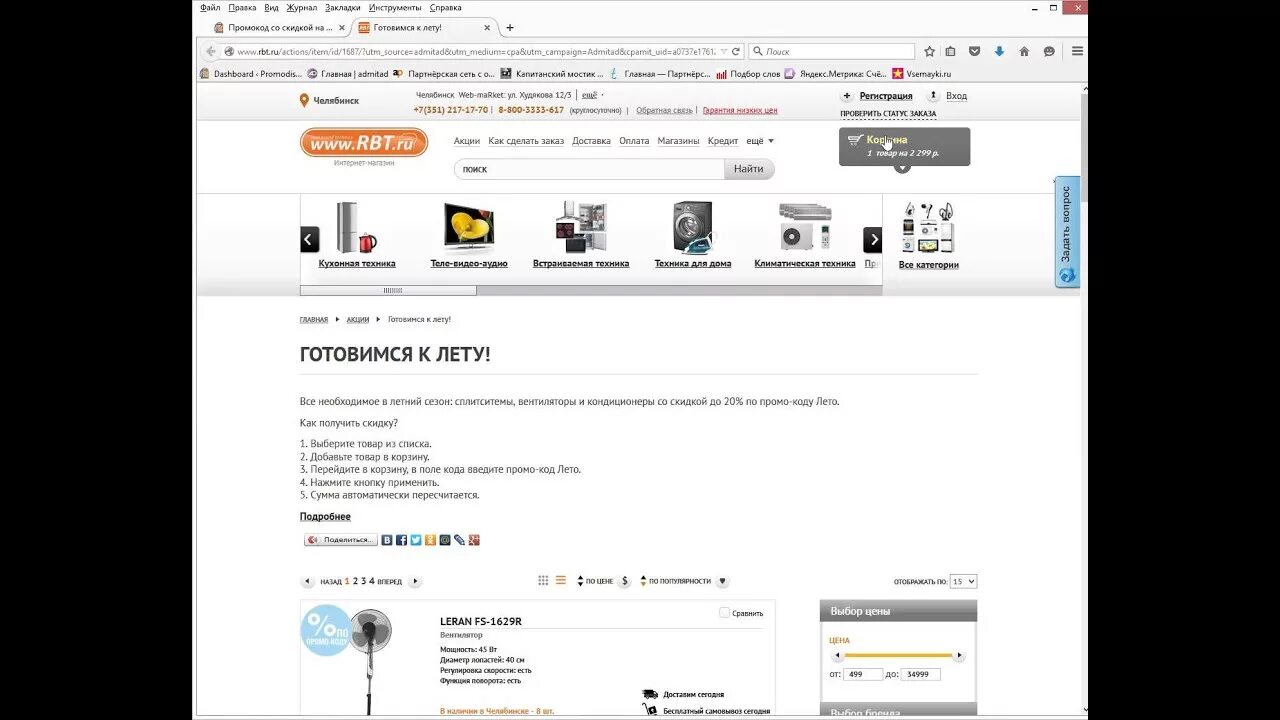1280x720 pixels.
Task: Open the Регистрация link
Action: pyautogui.click(x=886, y=96)
